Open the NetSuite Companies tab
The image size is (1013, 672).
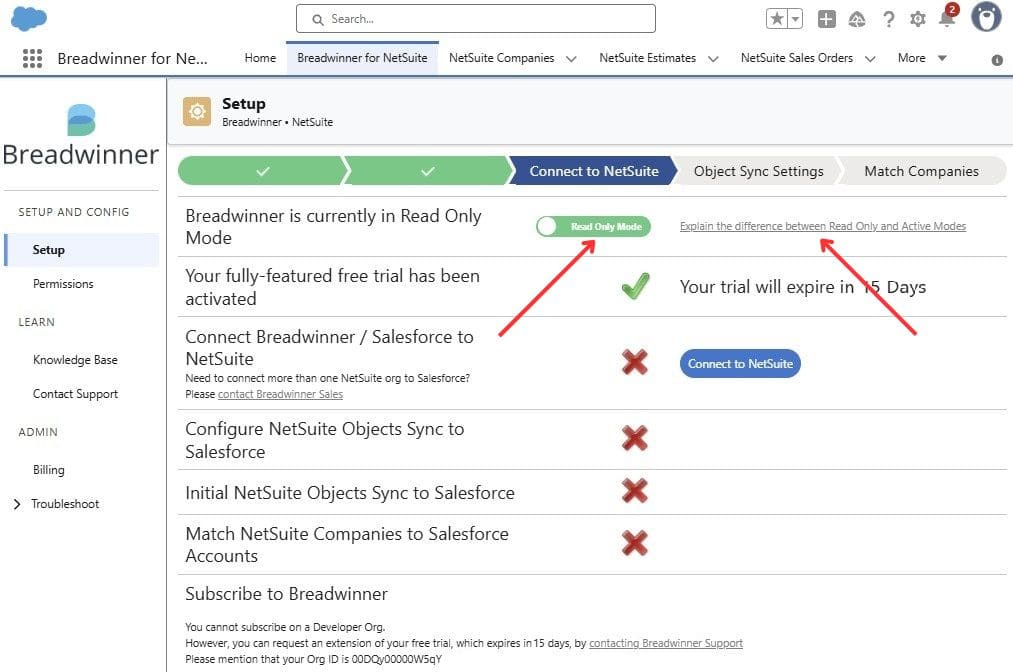coord(501,58)
